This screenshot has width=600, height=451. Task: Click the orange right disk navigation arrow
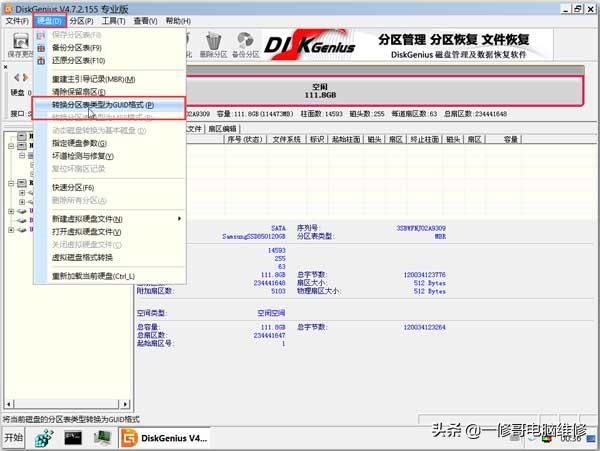[x=25, y=78]
